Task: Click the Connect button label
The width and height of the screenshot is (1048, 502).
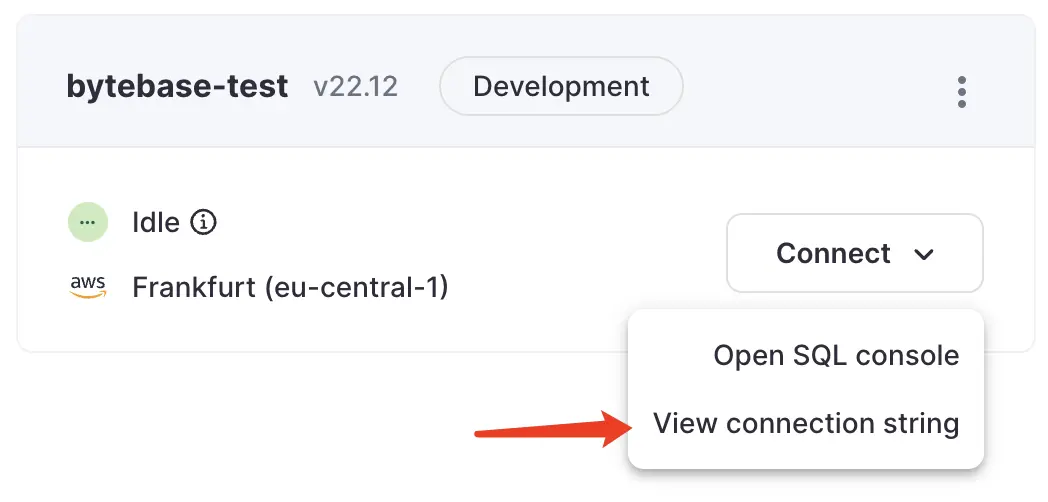Action: point(833,253)
